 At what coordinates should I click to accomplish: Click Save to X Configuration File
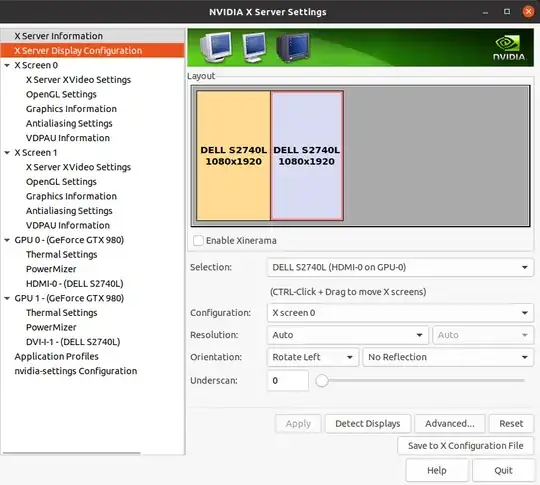click(x=466, y=446)
